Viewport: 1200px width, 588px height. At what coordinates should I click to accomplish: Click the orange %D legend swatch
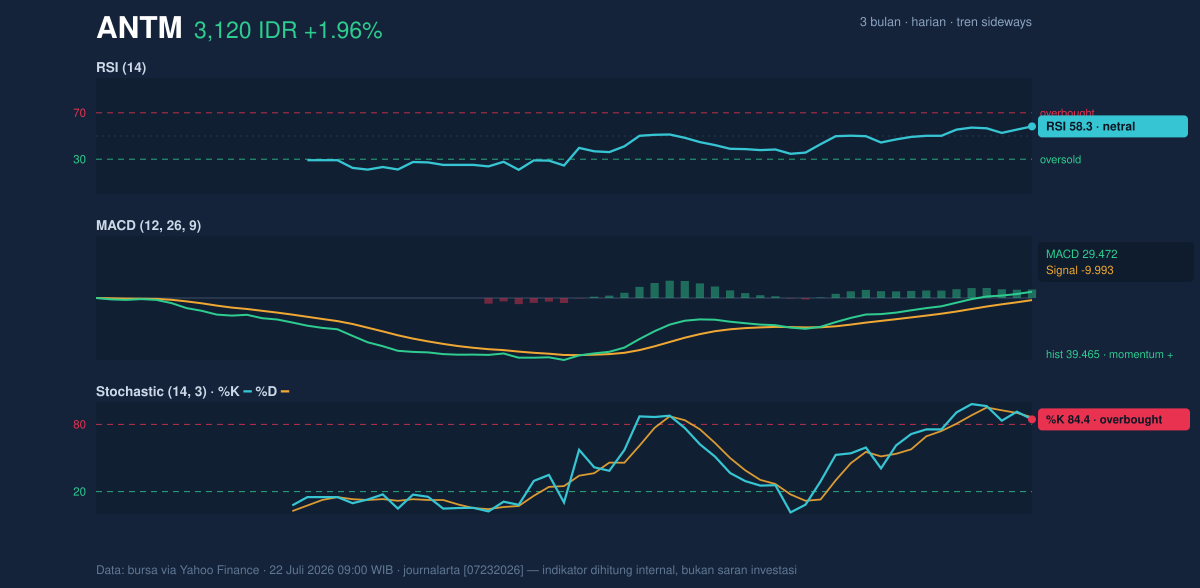[x=284, y=391]
